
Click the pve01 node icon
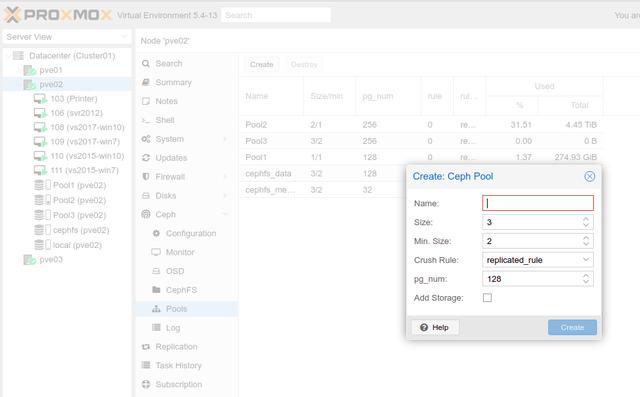(x=30, y=70)
